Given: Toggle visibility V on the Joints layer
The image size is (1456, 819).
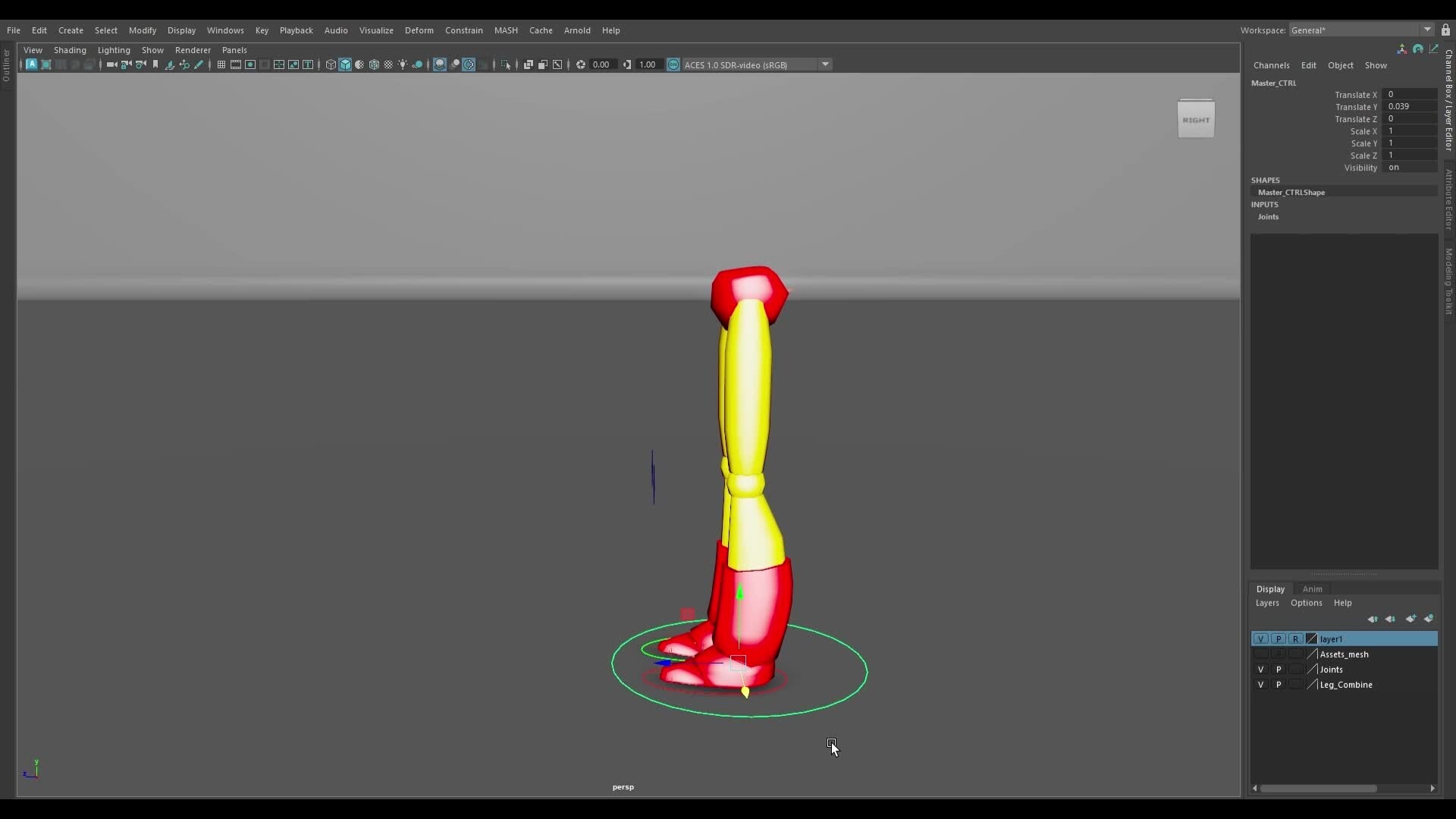Looking at the screenshot, I should tap(1261, 670).
